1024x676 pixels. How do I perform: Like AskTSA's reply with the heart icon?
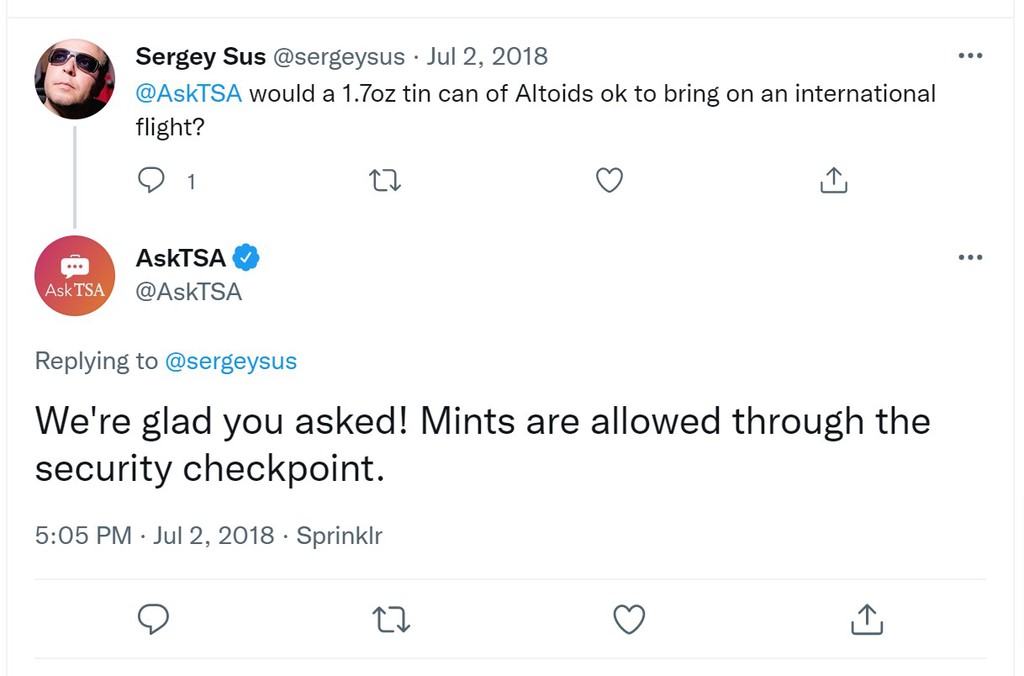click(x=629, y=620)
